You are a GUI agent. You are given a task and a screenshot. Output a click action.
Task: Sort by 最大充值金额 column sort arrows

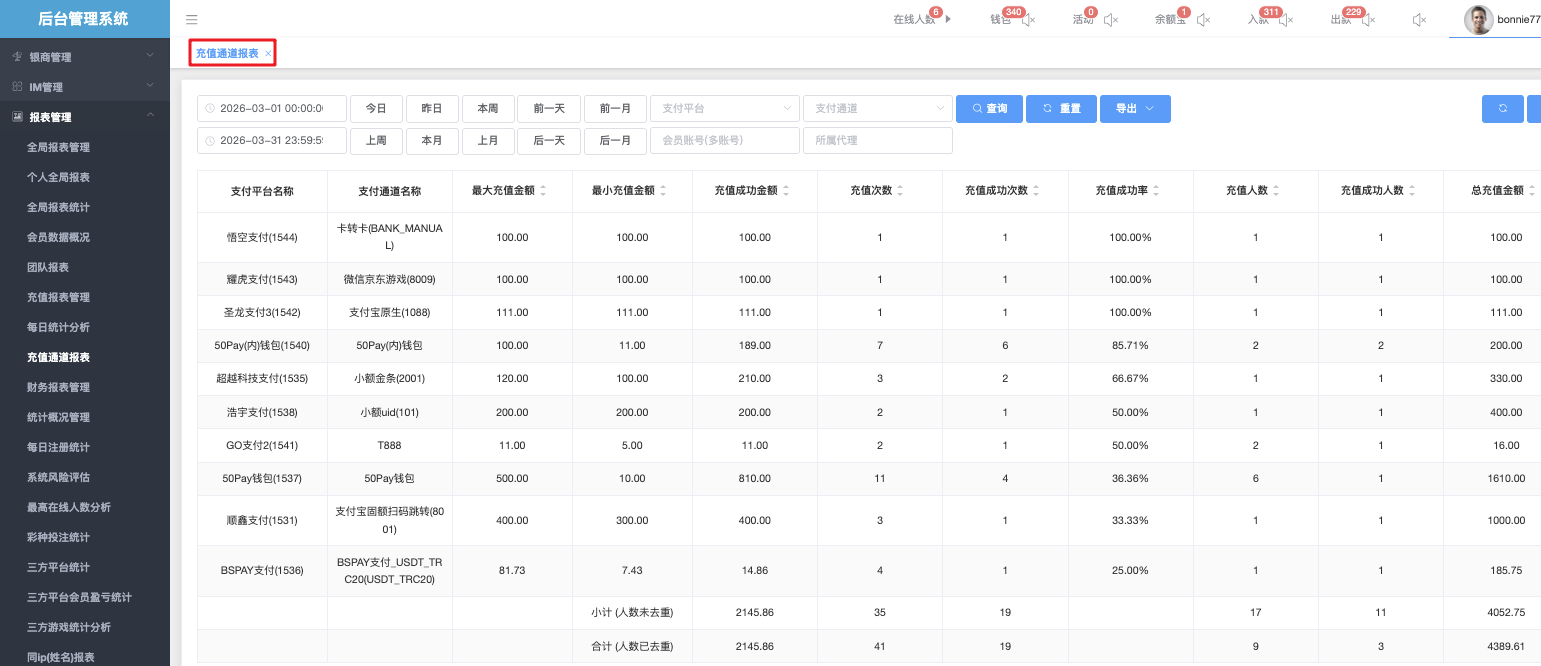tap(543, 191)
